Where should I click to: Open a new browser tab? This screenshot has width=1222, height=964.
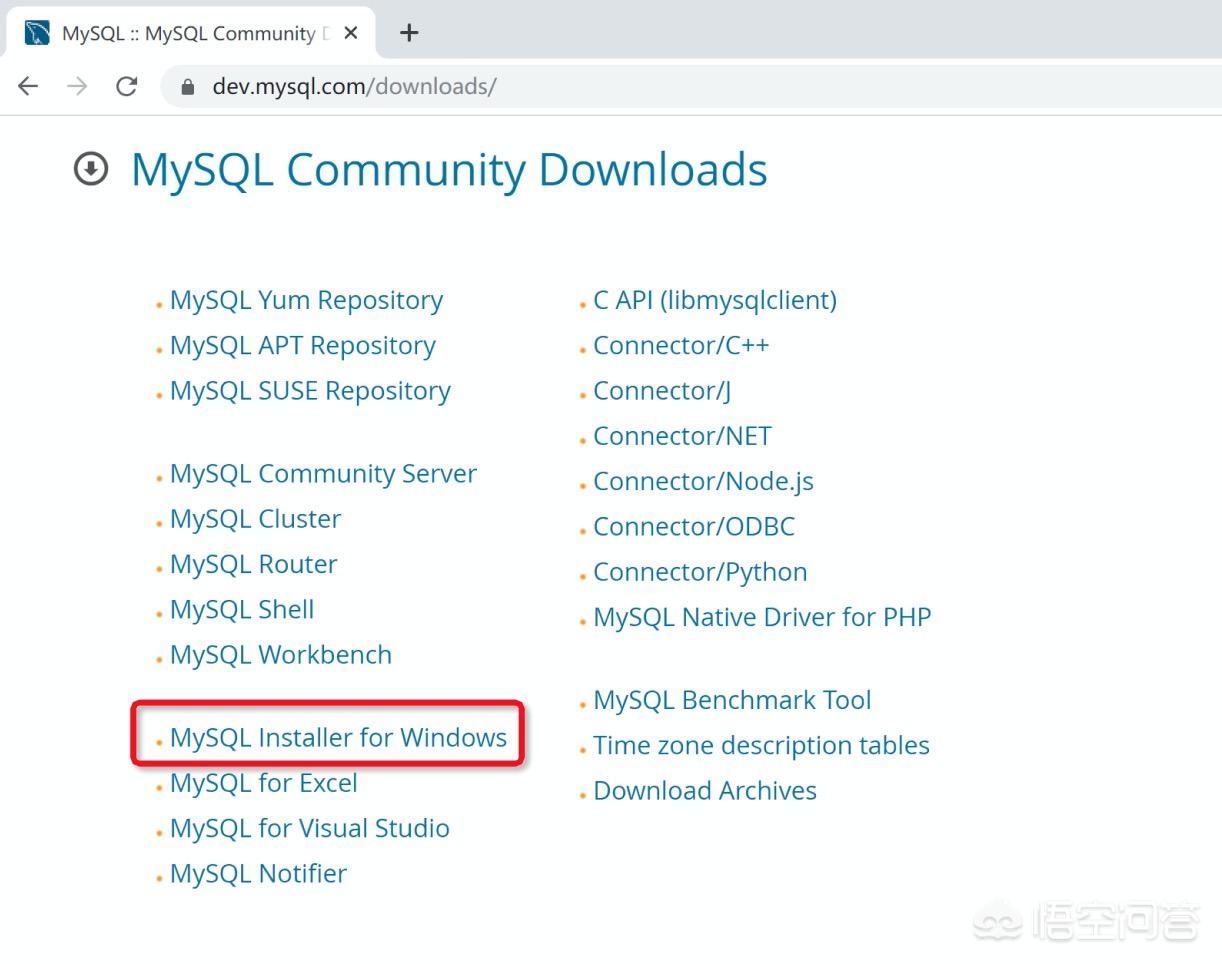pyautogui.click(x=409, y=33)
